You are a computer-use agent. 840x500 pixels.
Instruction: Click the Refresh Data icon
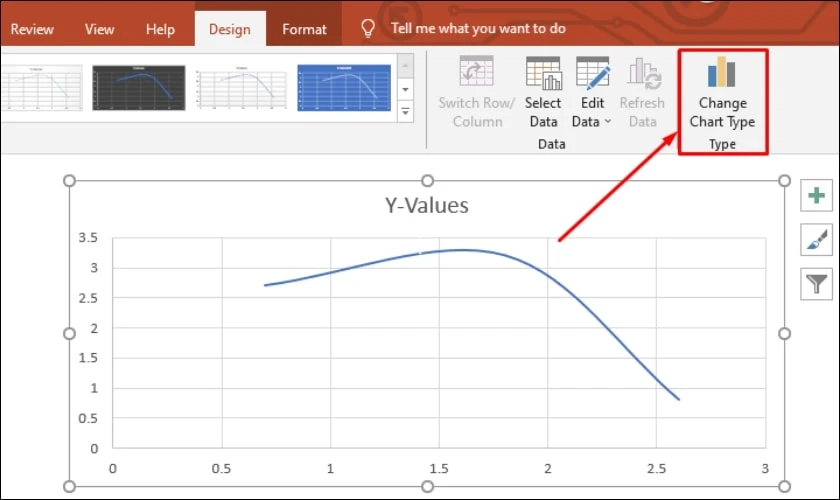(x=644, y=73)
